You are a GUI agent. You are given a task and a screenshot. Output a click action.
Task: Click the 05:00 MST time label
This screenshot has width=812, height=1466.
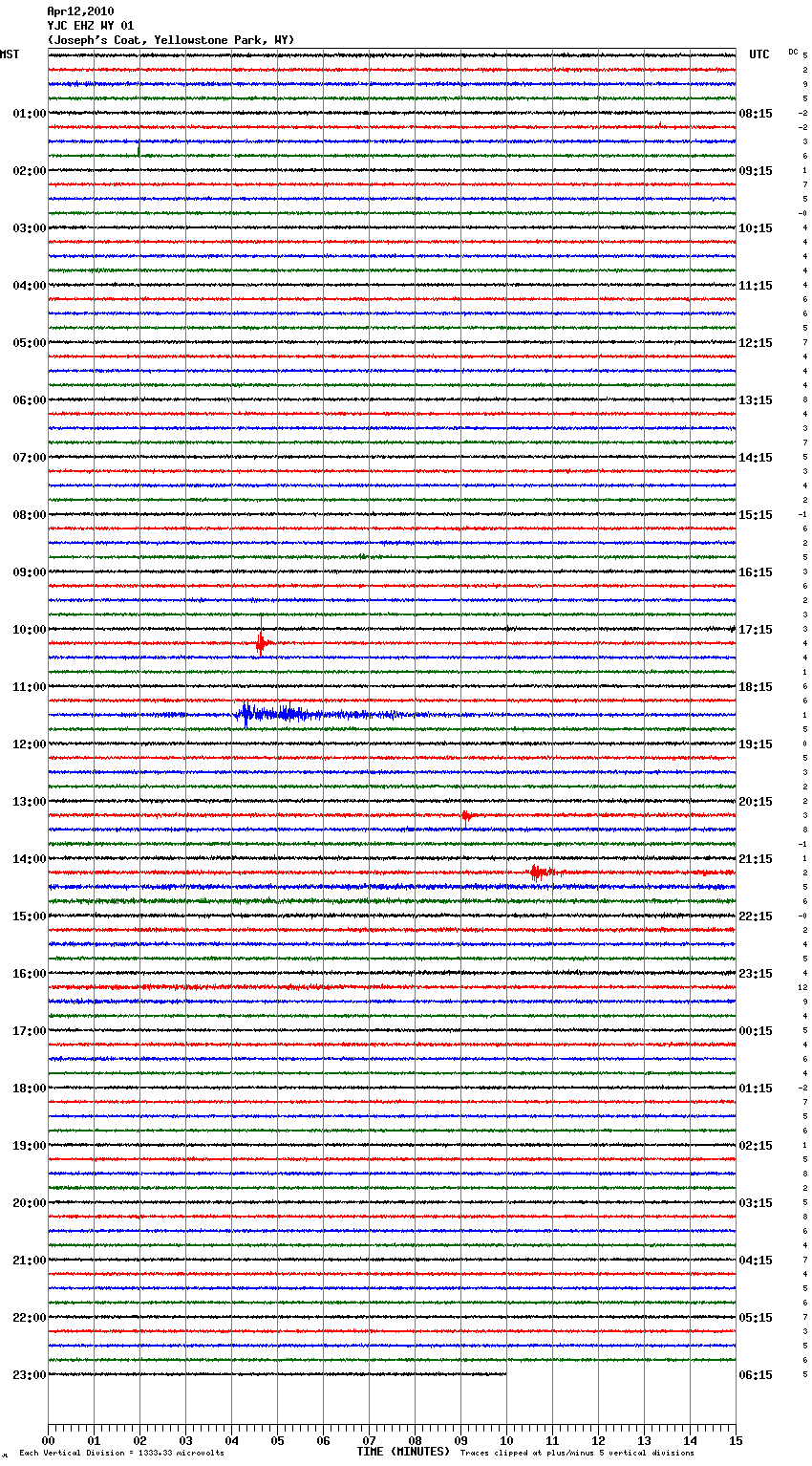(x=30, y=343)
